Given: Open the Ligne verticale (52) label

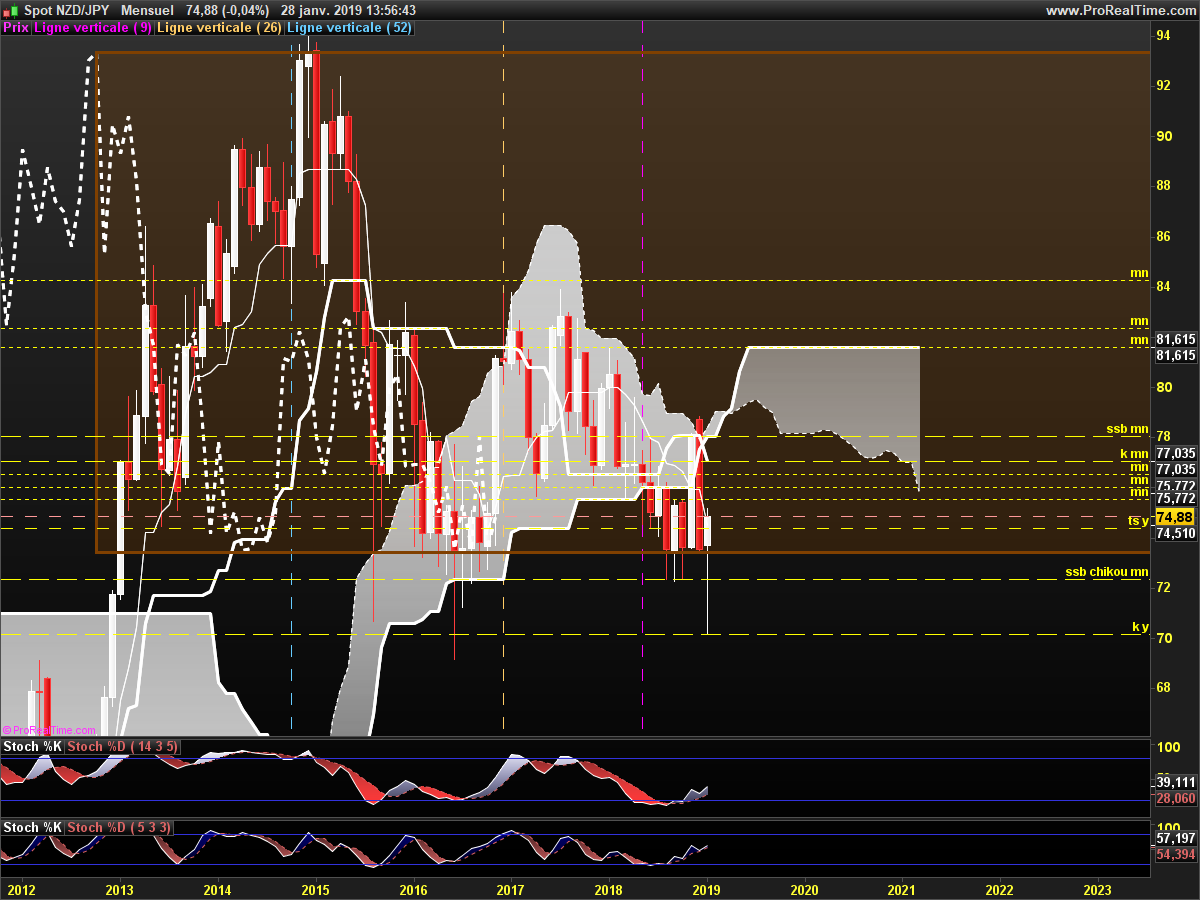Looking at the screenshot, I should pyautogui.click(x=349, y=28).
